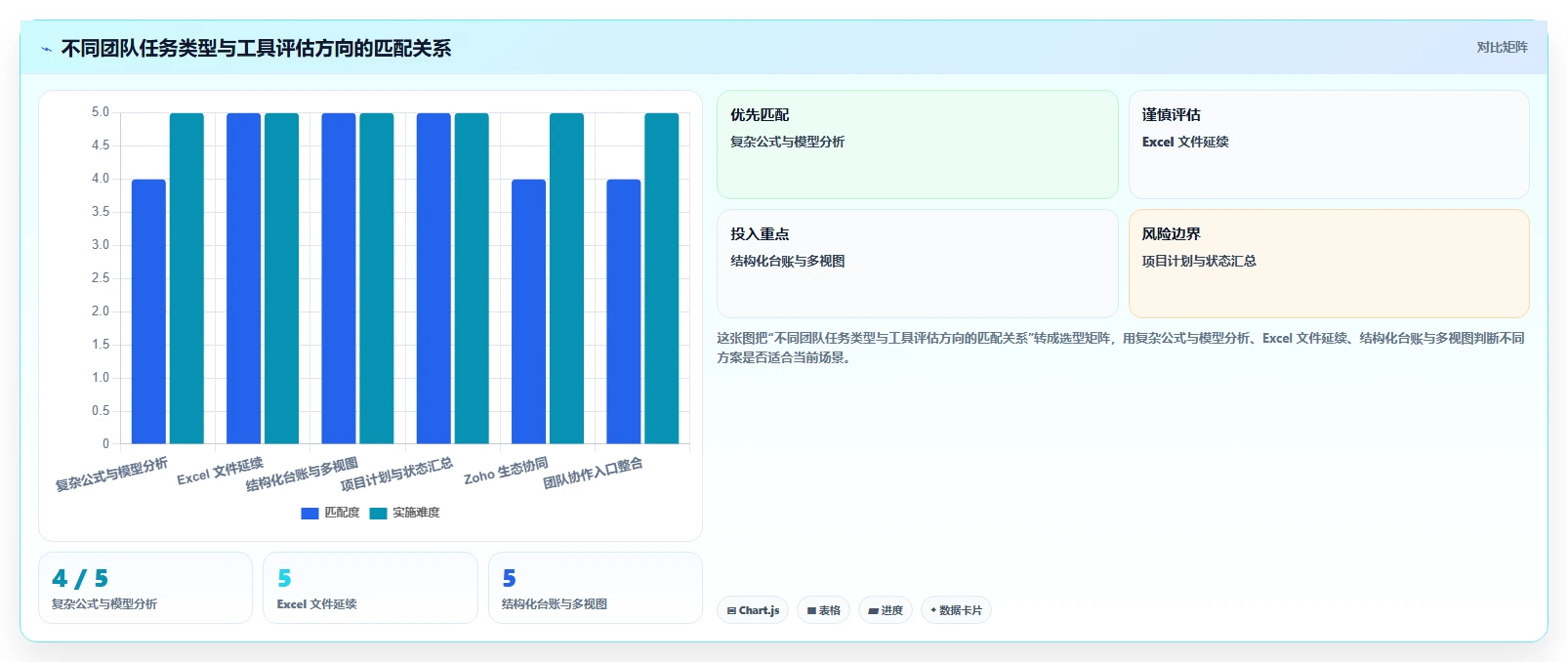The image size is (1568, 662).
Task: Click the 匹配度 bar for Excel 文件延续
Action: [244, 278]
